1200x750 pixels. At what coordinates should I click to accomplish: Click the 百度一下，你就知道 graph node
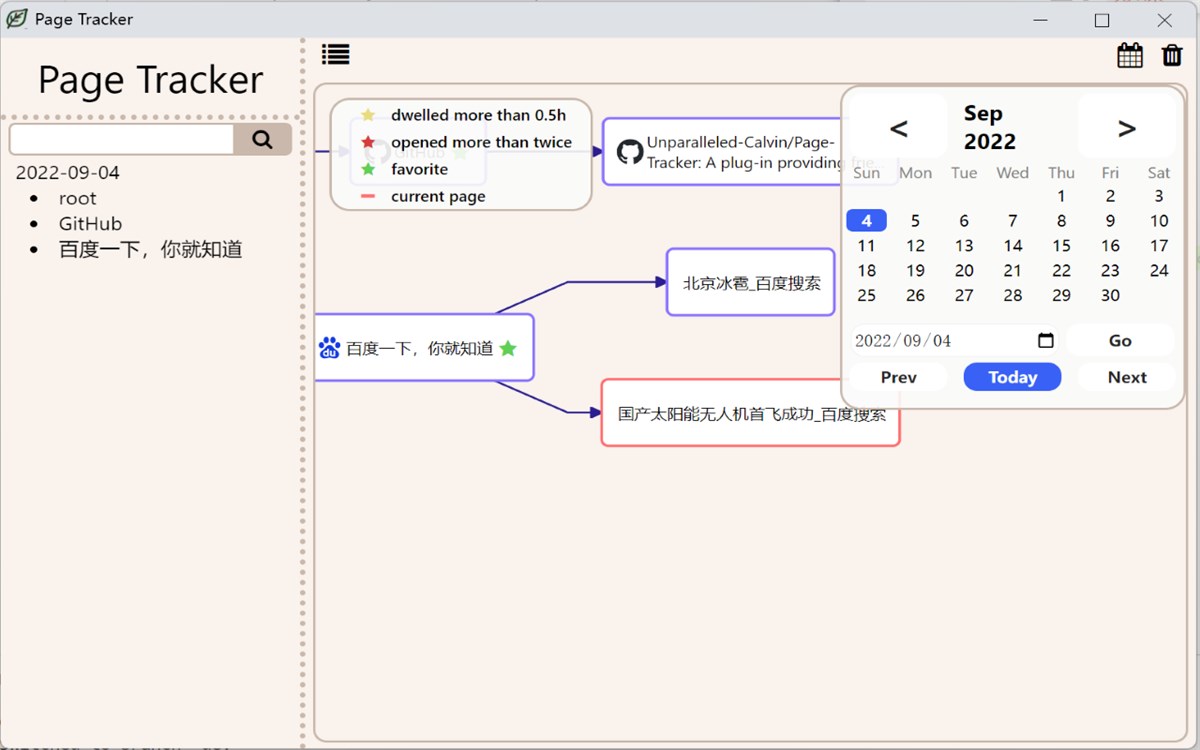424,348
